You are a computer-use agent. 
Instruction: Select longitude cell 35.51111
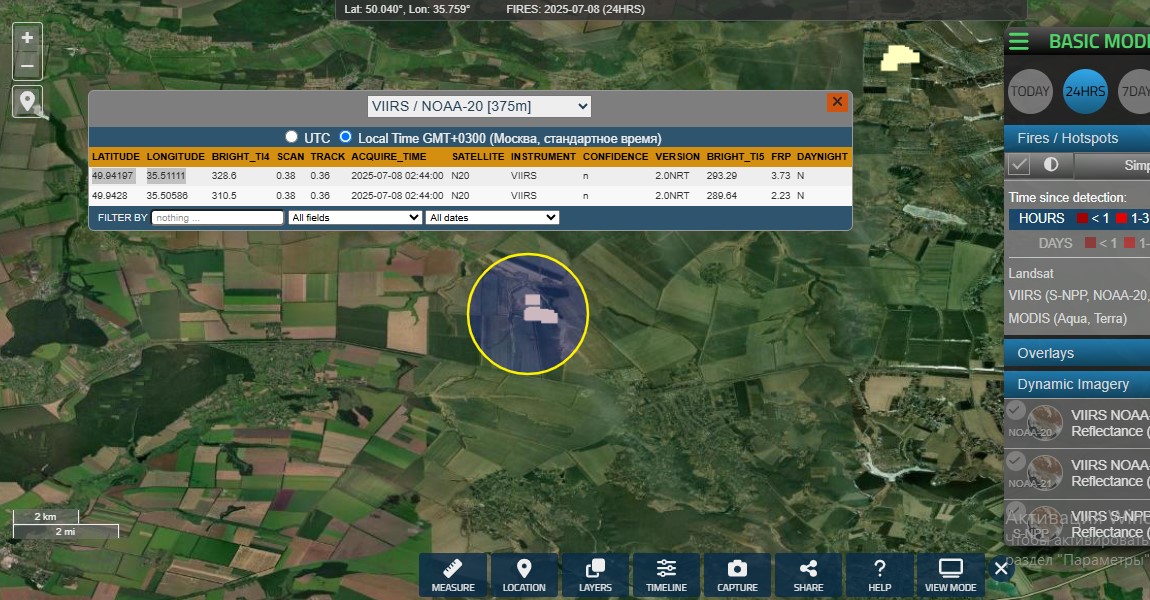coord(166,176)
